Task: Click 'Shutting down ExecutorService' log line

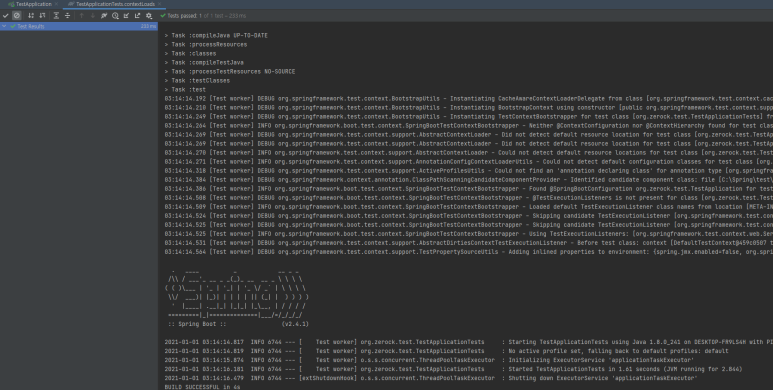Action: click(x=431, y=378)
